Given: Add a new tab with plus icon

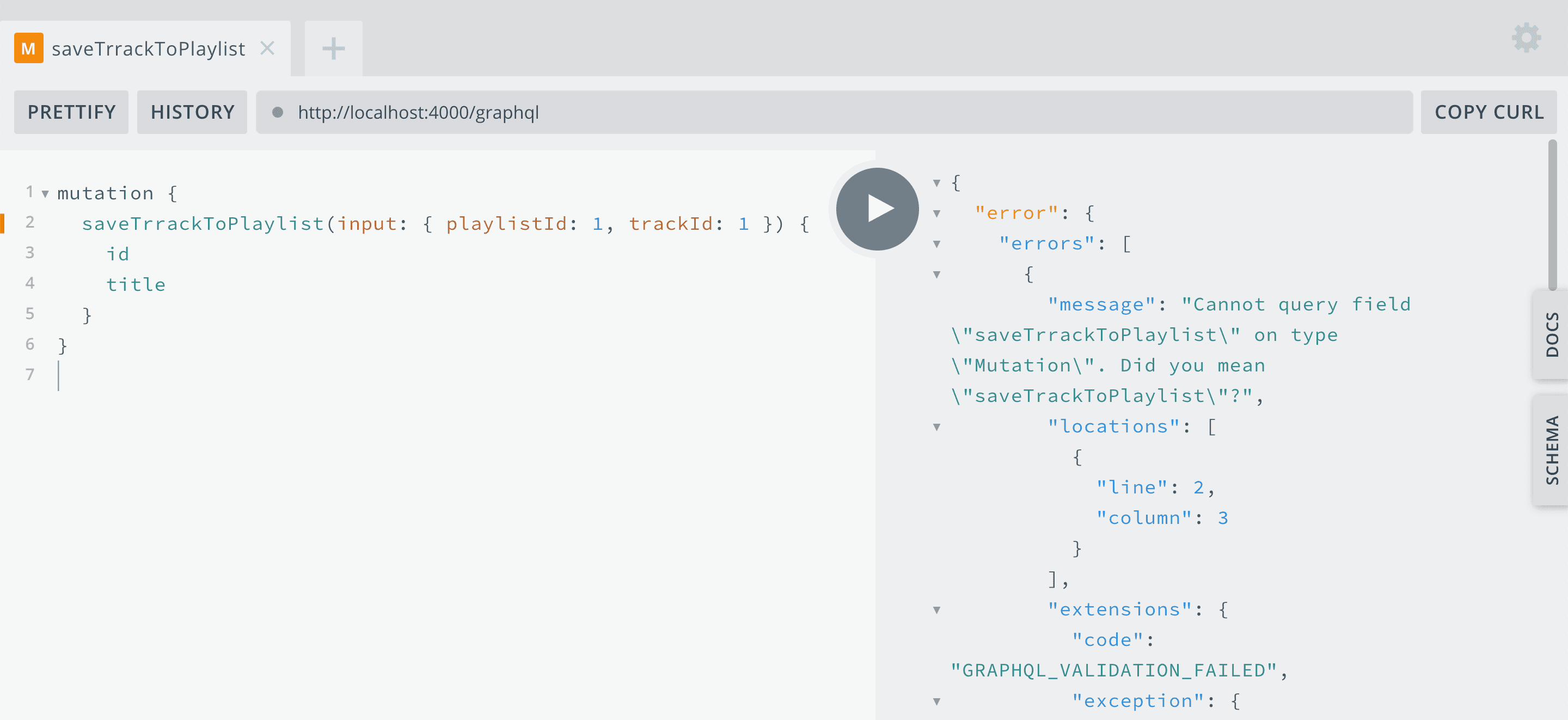Looking at the screenshot, I should [x=333, y=48].
